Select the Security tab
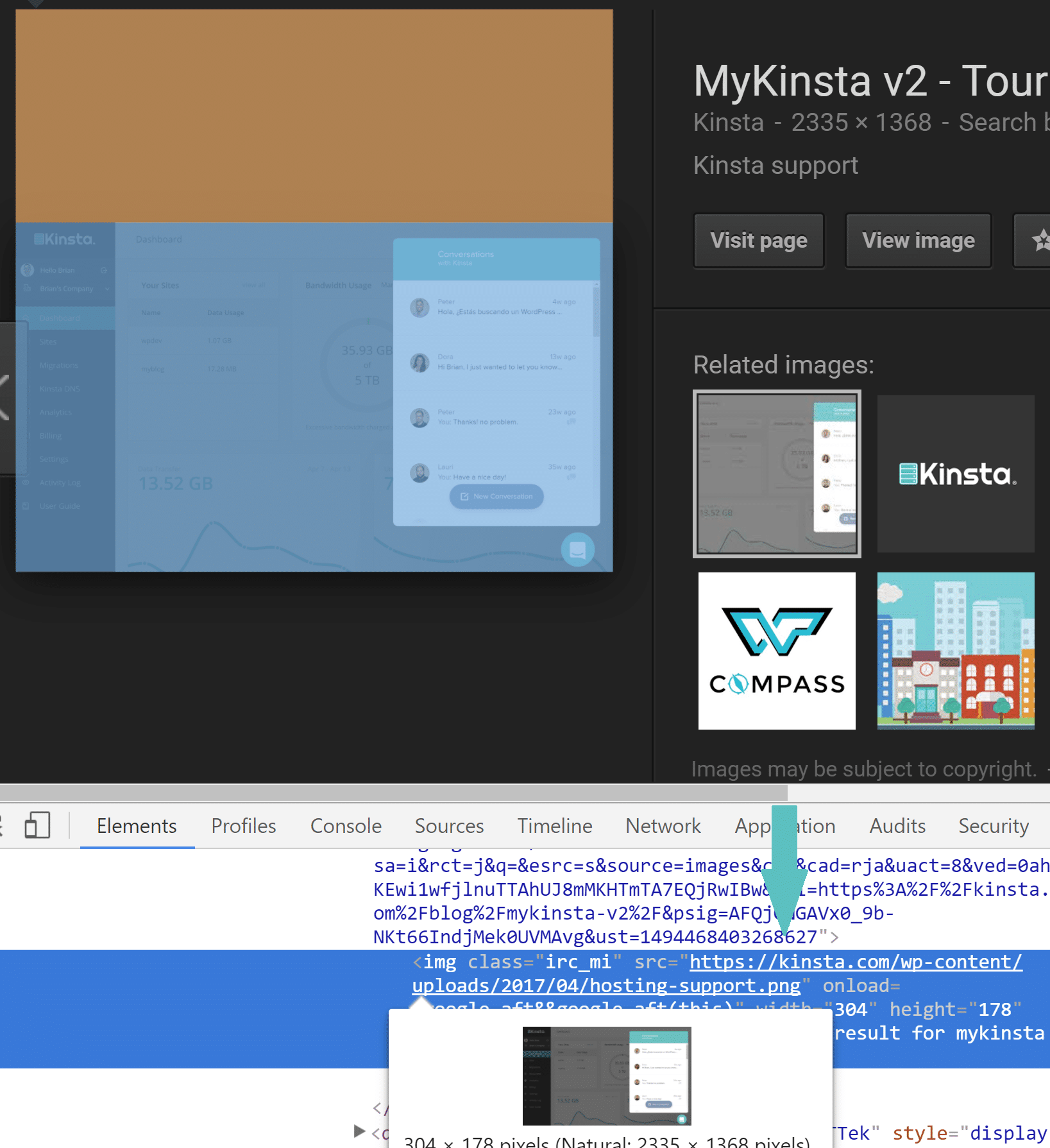This screenshot has width=1050, height=1148. pyautogui.click(x=993, y=826)
